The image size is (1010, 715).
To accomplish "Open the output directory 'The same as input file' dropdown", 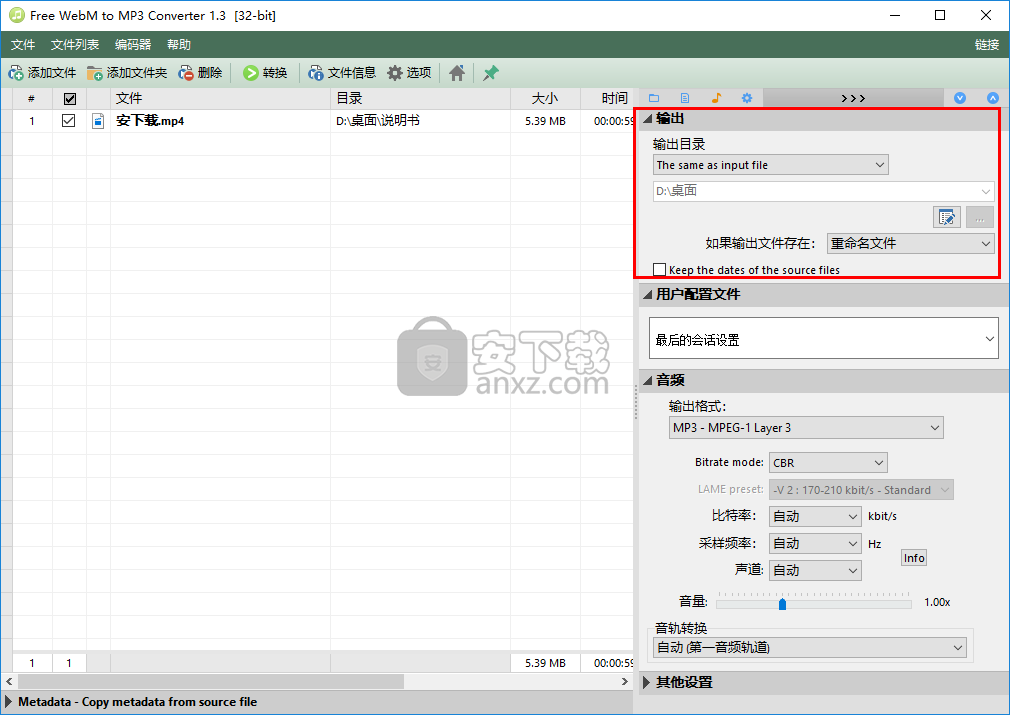I will point(770,165).
